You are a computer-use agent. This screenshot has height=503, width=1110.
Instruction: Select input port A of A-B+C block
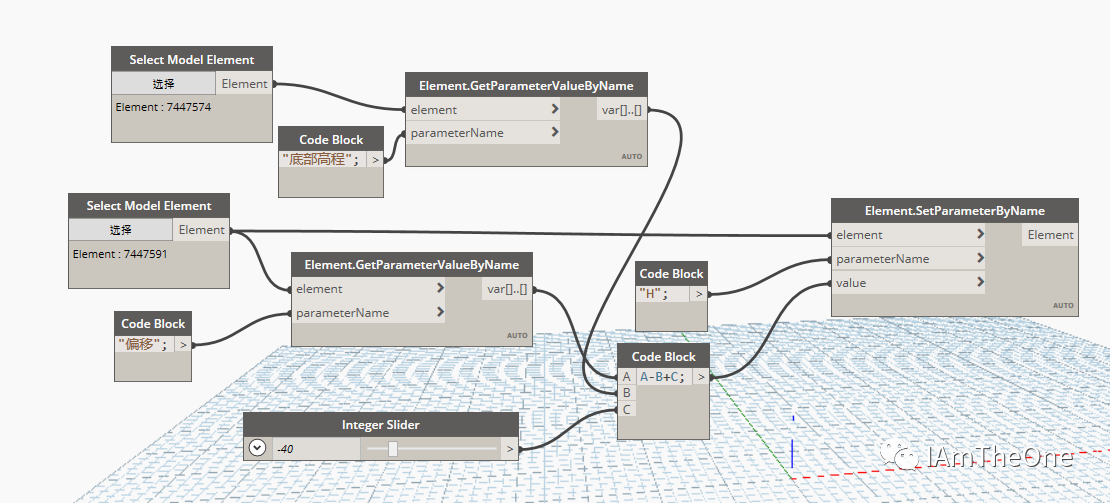pos(626,377)
